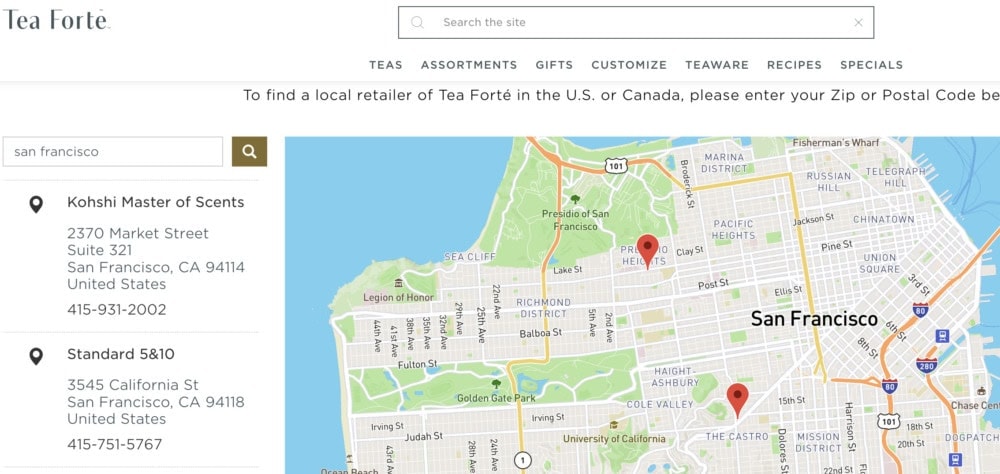Go to the RECIPES page

click(795, 65)
